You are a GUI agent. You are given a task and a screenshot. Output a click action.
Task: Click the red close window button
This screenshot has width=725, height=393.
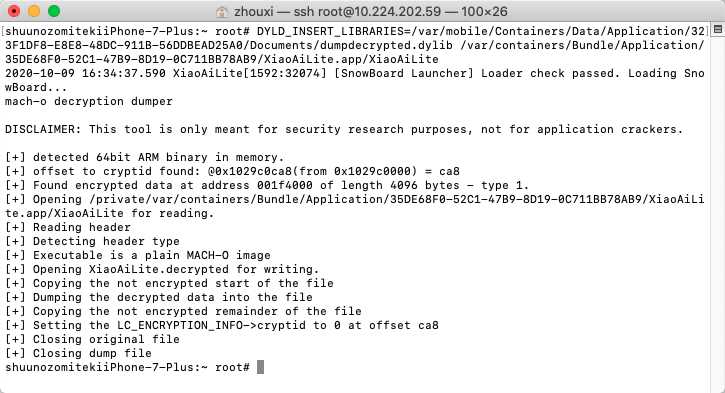(14, 11)
